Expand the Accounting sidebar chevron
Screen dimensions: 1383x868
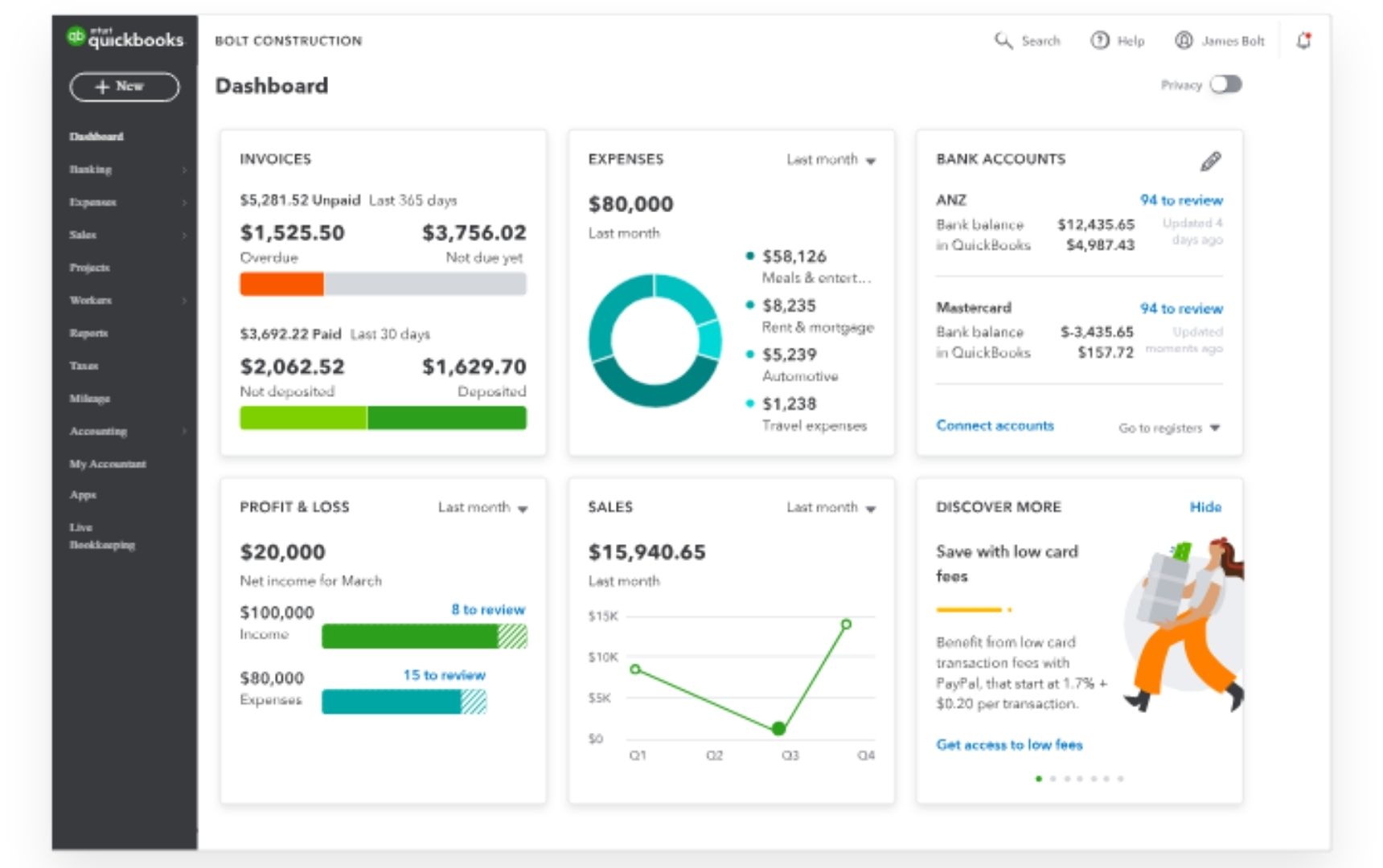[184, 432]
